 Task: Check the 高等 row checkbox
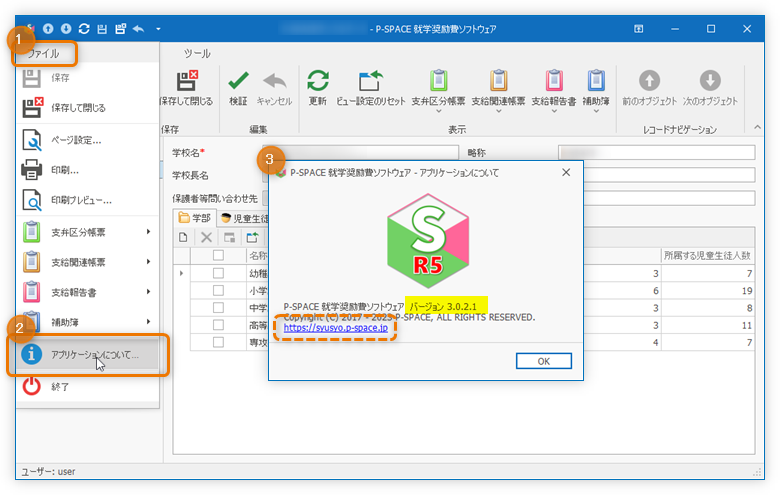click(x=218, y=324)
